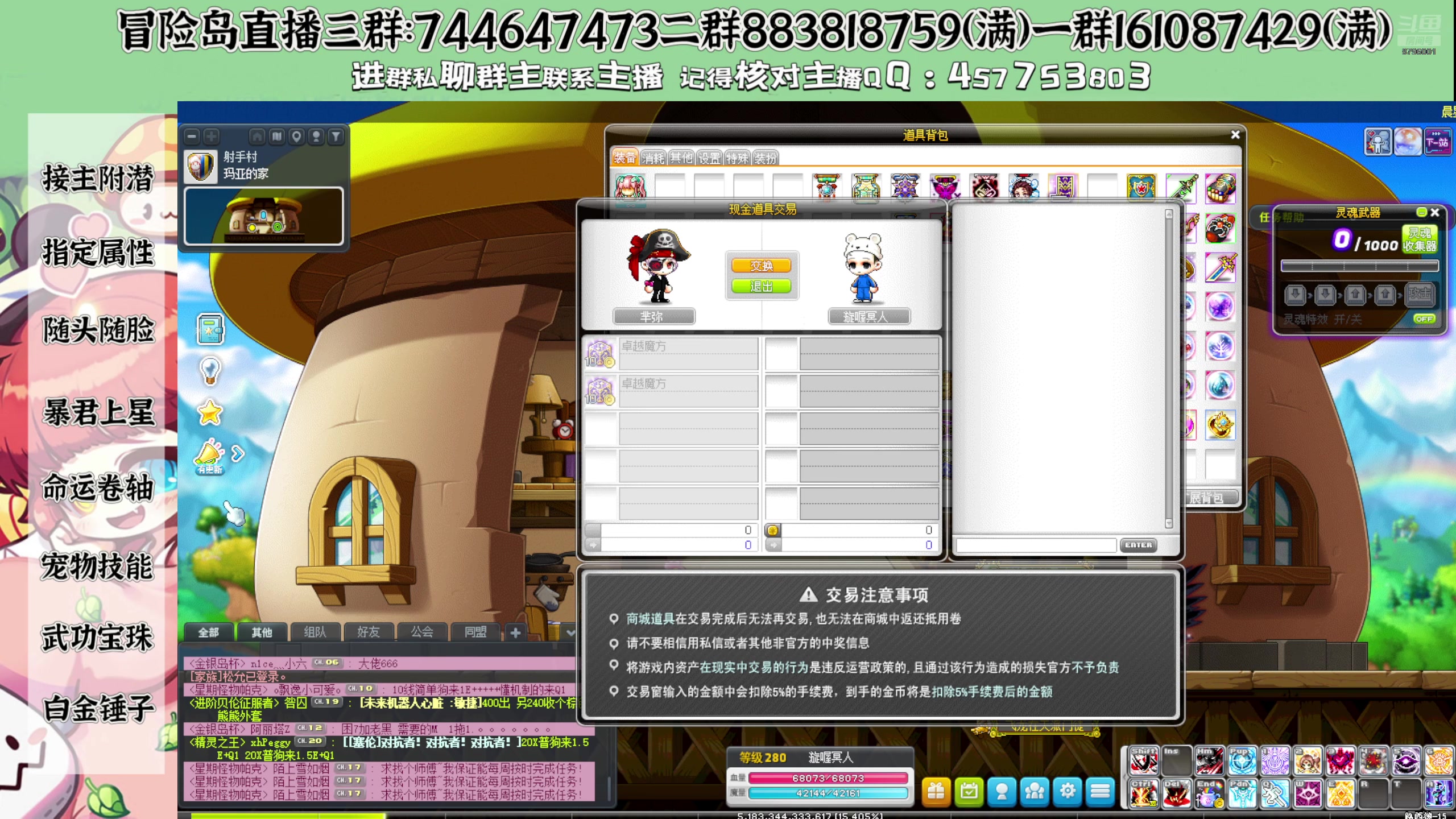
Task: Close the 道具背包 inventory window
Action: pyautogui.click(x=1235, y=135)
